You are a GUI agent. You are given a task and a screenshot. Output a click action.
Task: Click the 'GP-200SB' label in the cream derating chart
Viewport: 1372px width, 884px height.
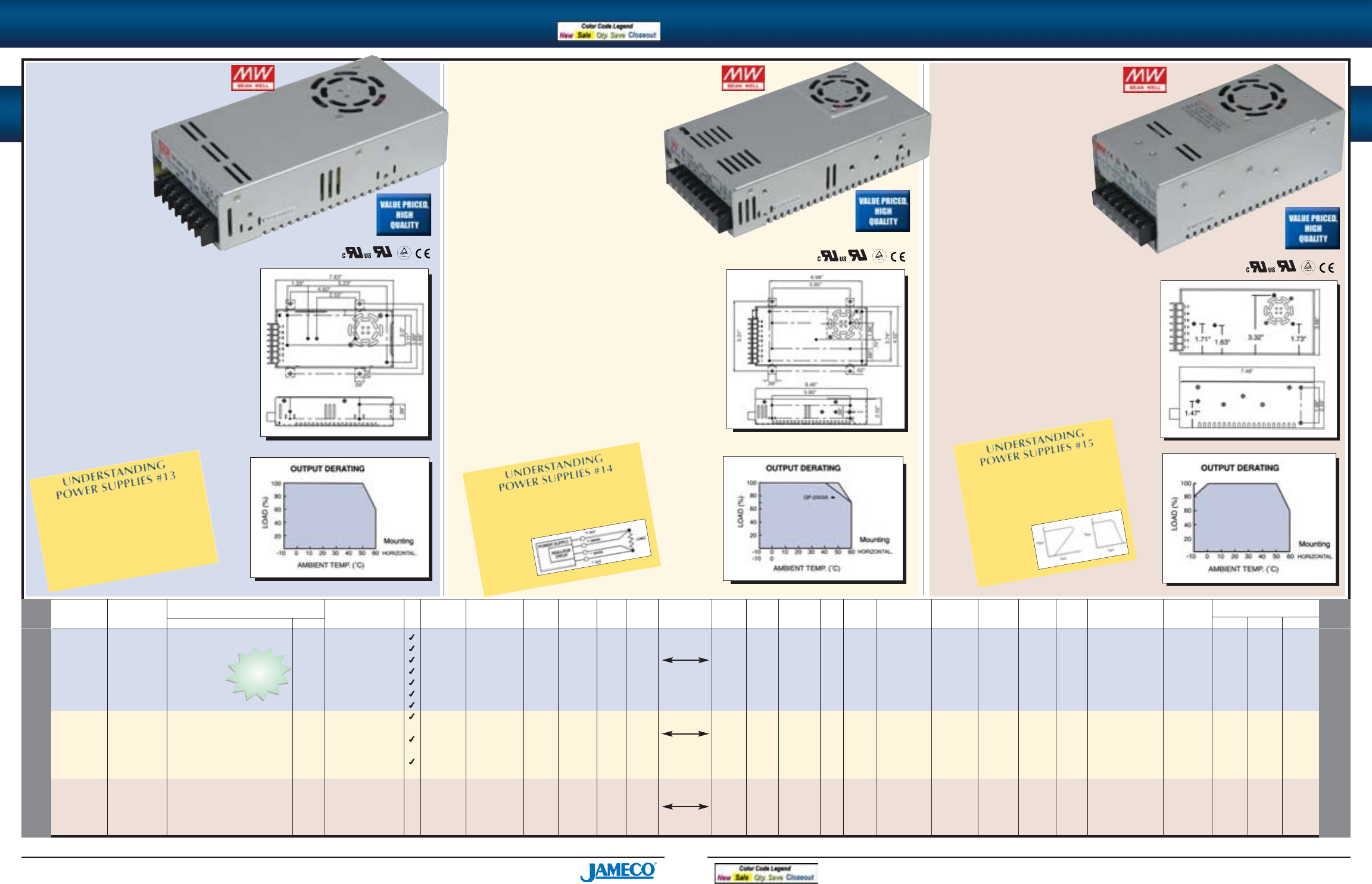tap(815, 497)
